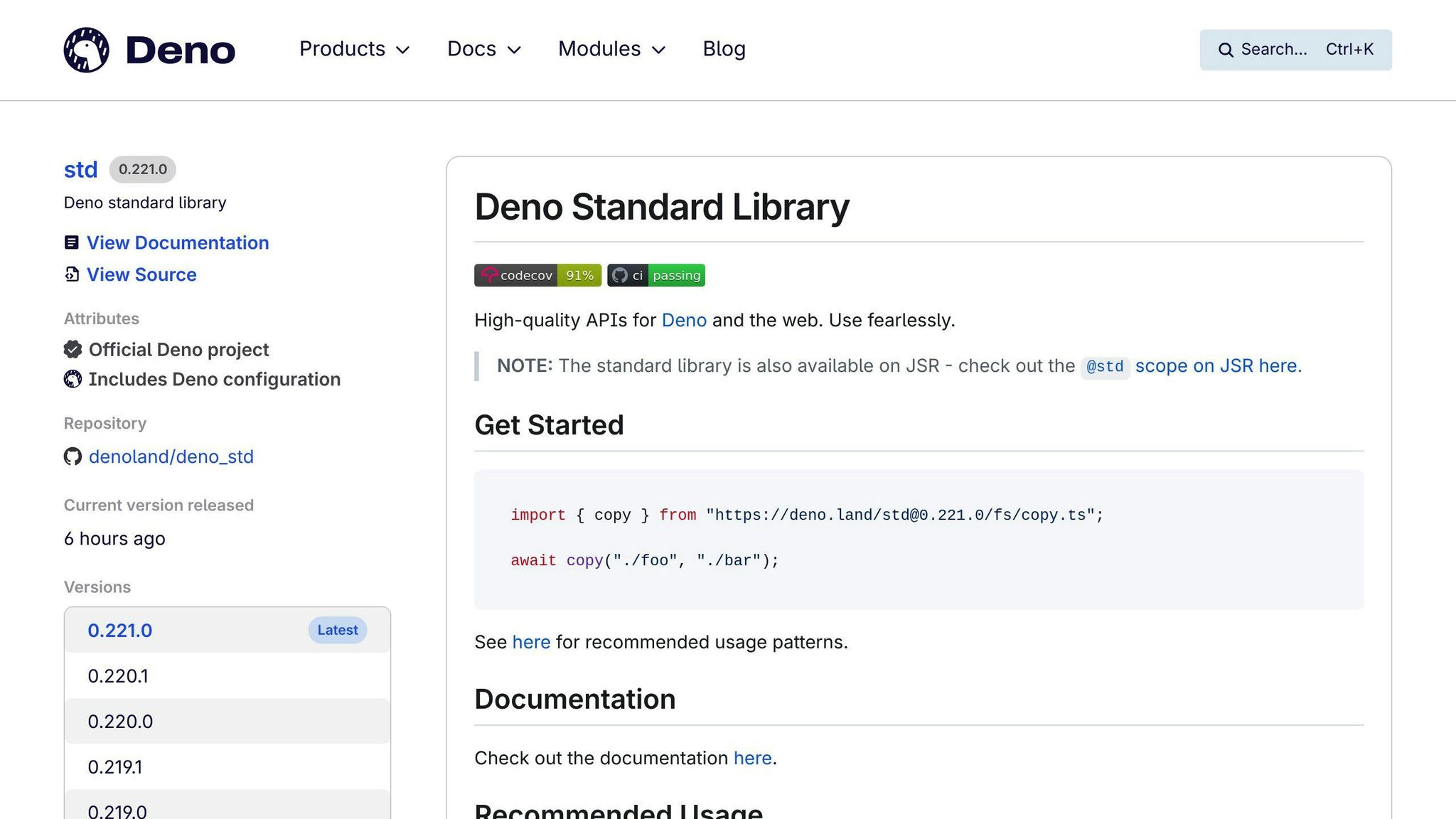Click the GitHub icon in the ci passing badge
The image size is (1456, 819).
click(x=621, y=275)
